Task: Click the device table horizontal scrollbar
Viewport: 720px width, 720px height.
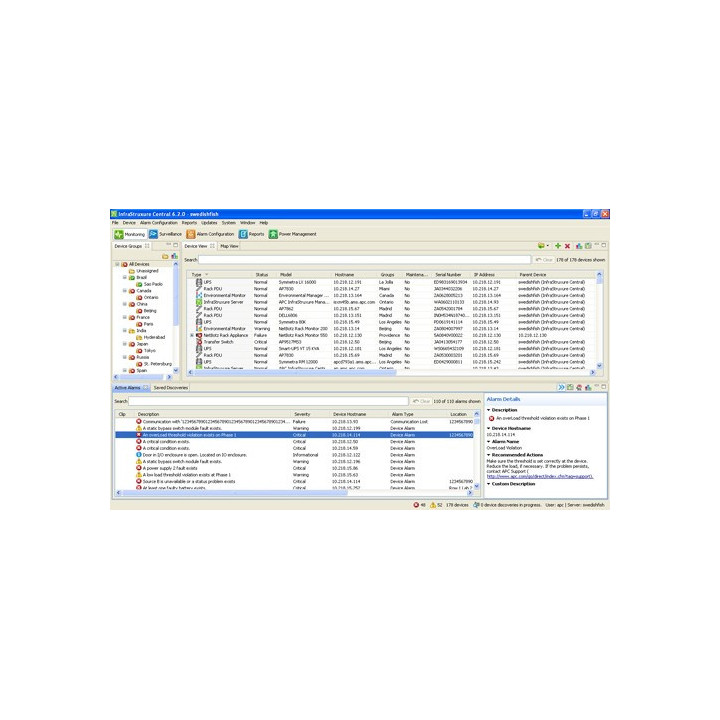Action: (392, 372)
